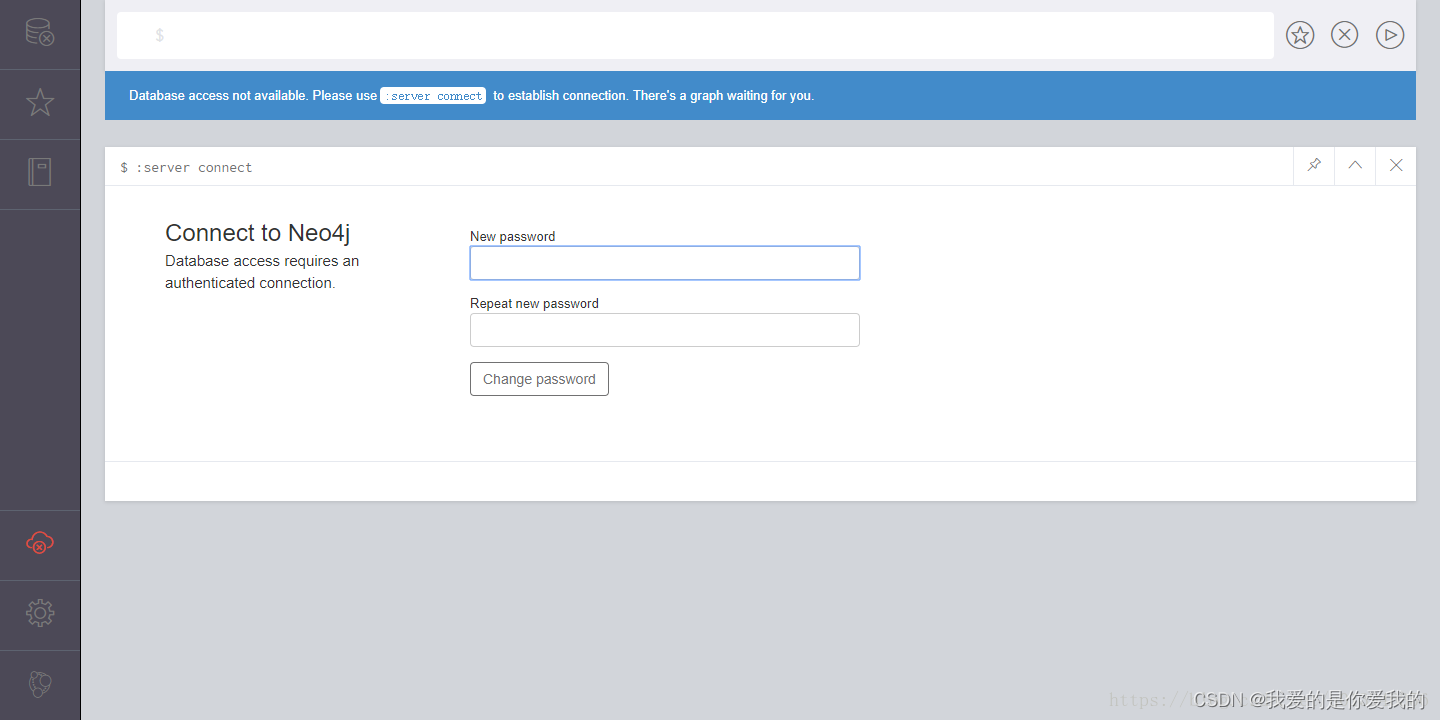Open the Favorites star in sidebar
The height and width of the screenshot is (720, 1440).
40,102
